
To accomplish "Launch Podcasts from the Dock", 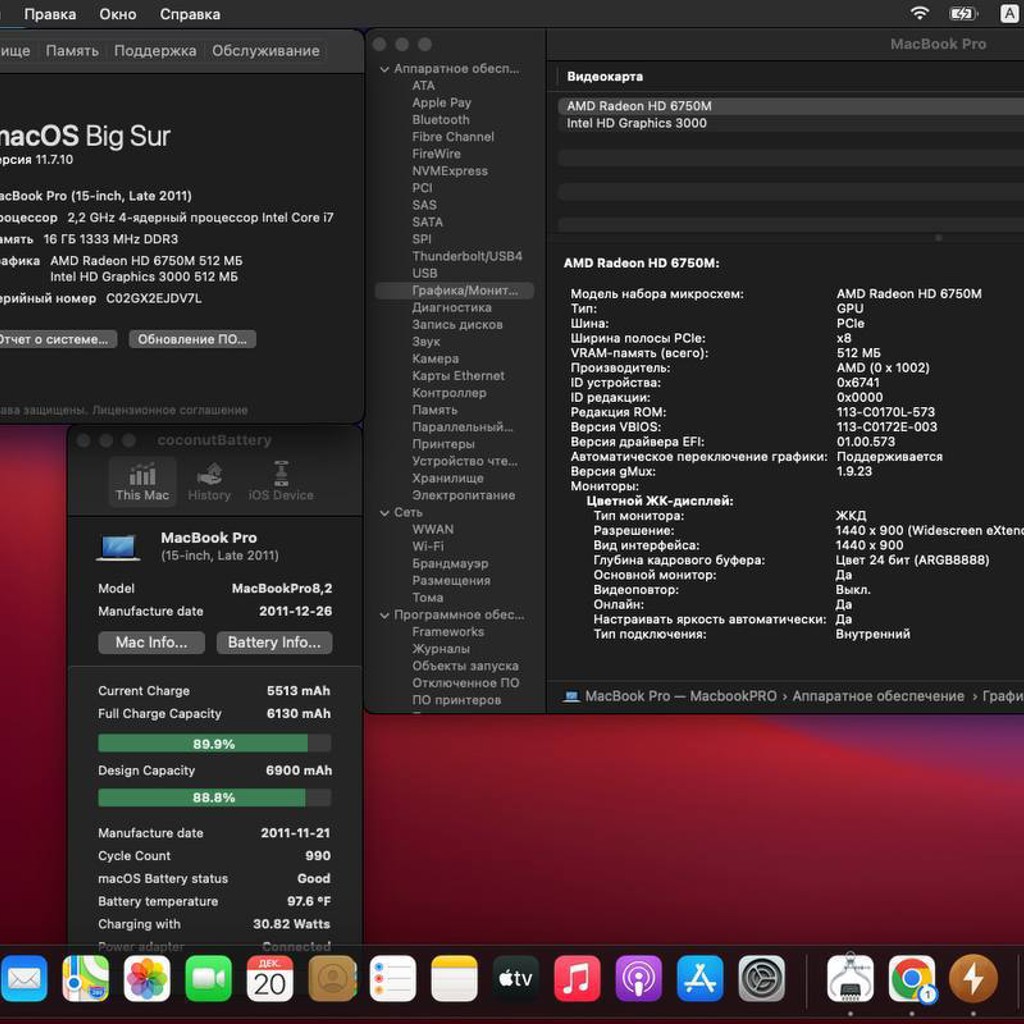I will point(638,978).
